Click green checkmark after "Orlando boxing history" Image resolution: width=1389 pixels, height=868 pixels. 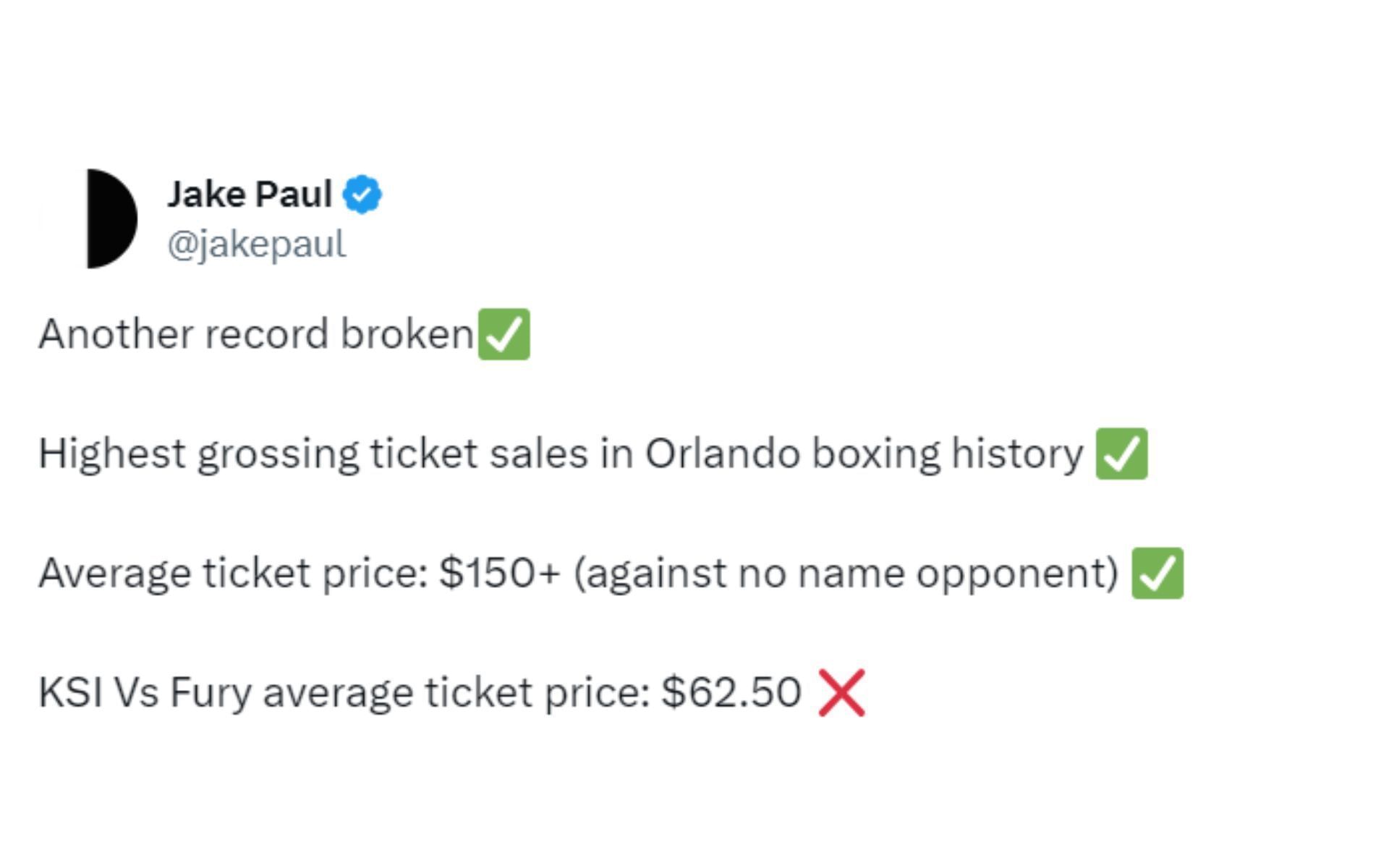coord(1121,454)
